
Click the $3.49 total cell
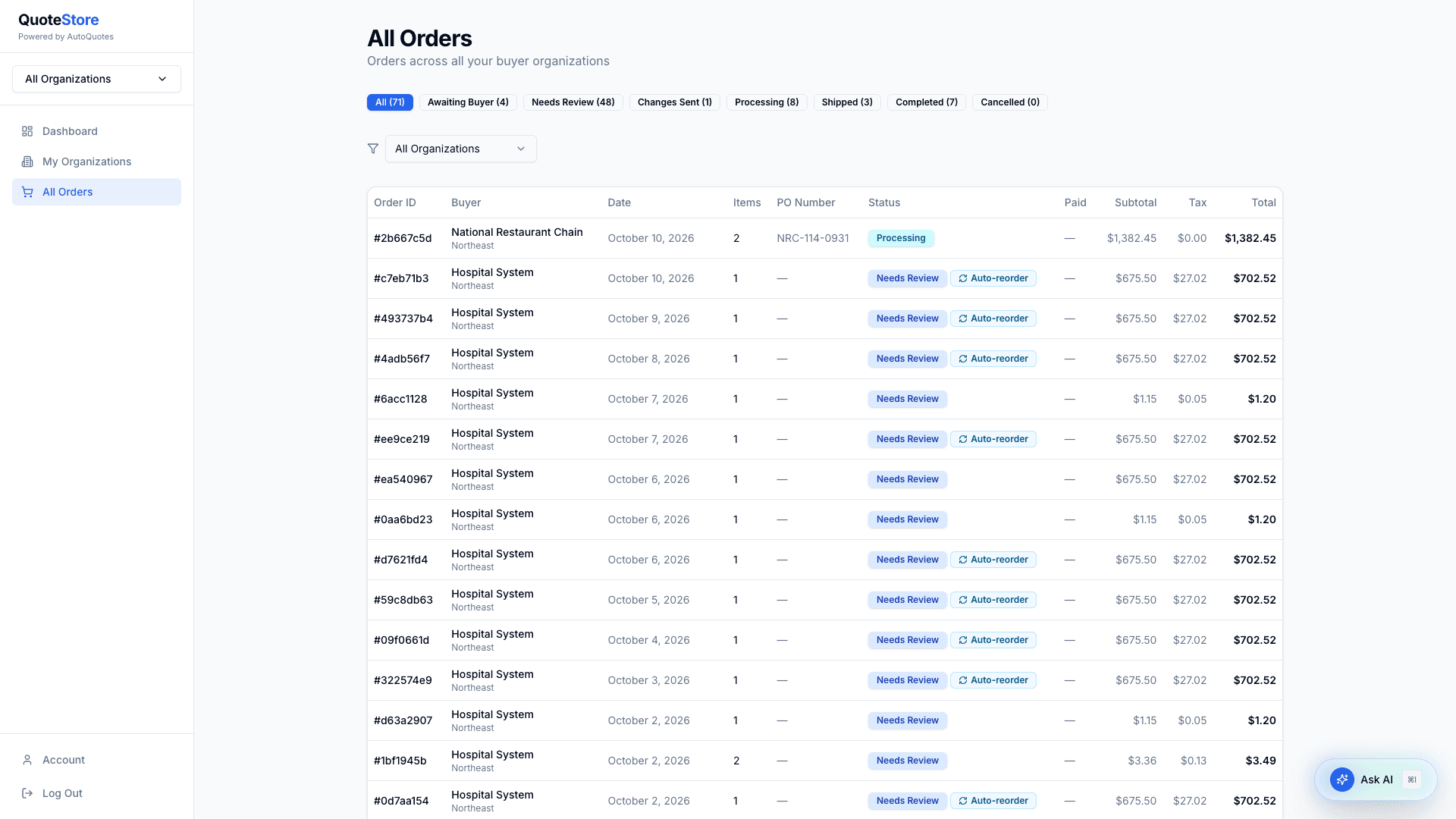(x=1260, y=761)
